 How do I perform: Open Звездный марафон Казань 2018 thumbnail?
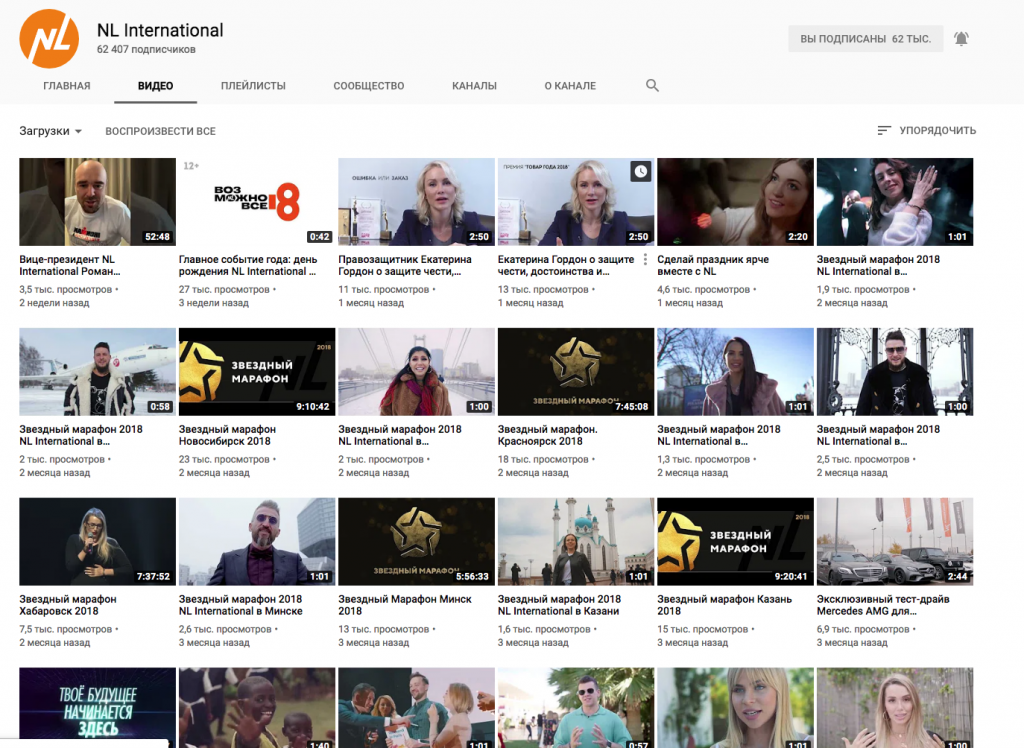coord(735,542)
